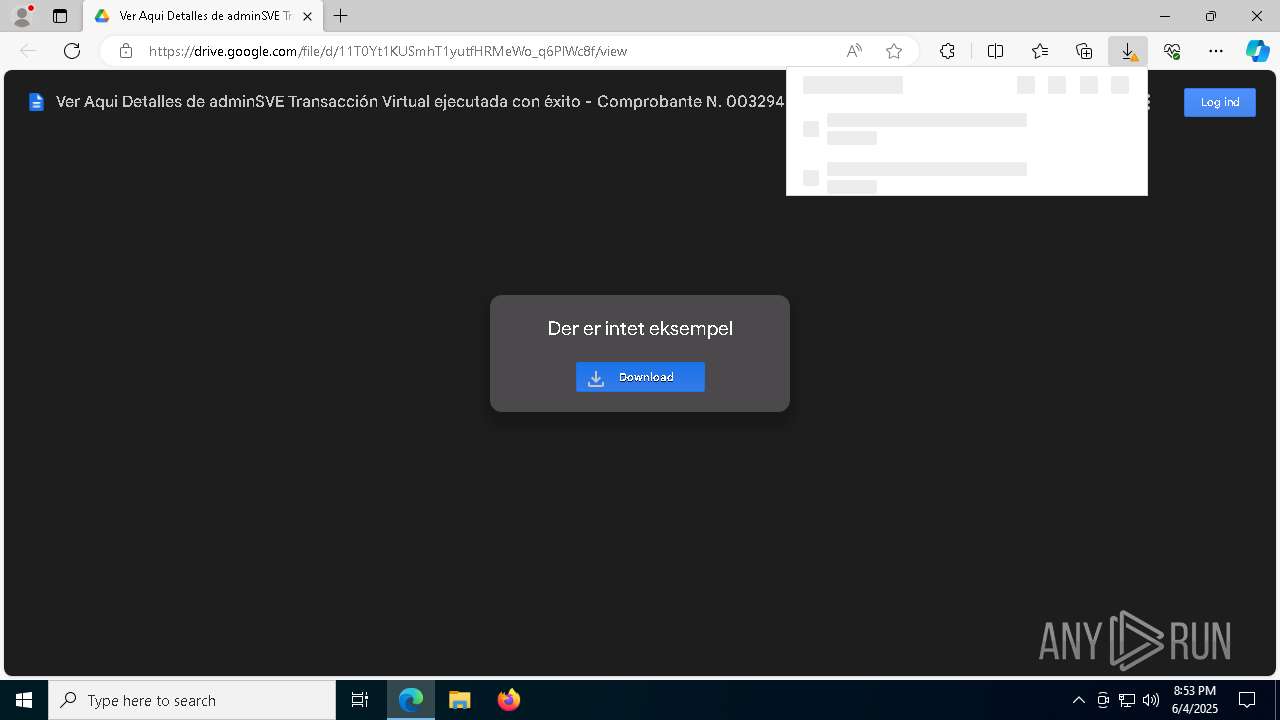Refresh the page with reload icon

72,51
